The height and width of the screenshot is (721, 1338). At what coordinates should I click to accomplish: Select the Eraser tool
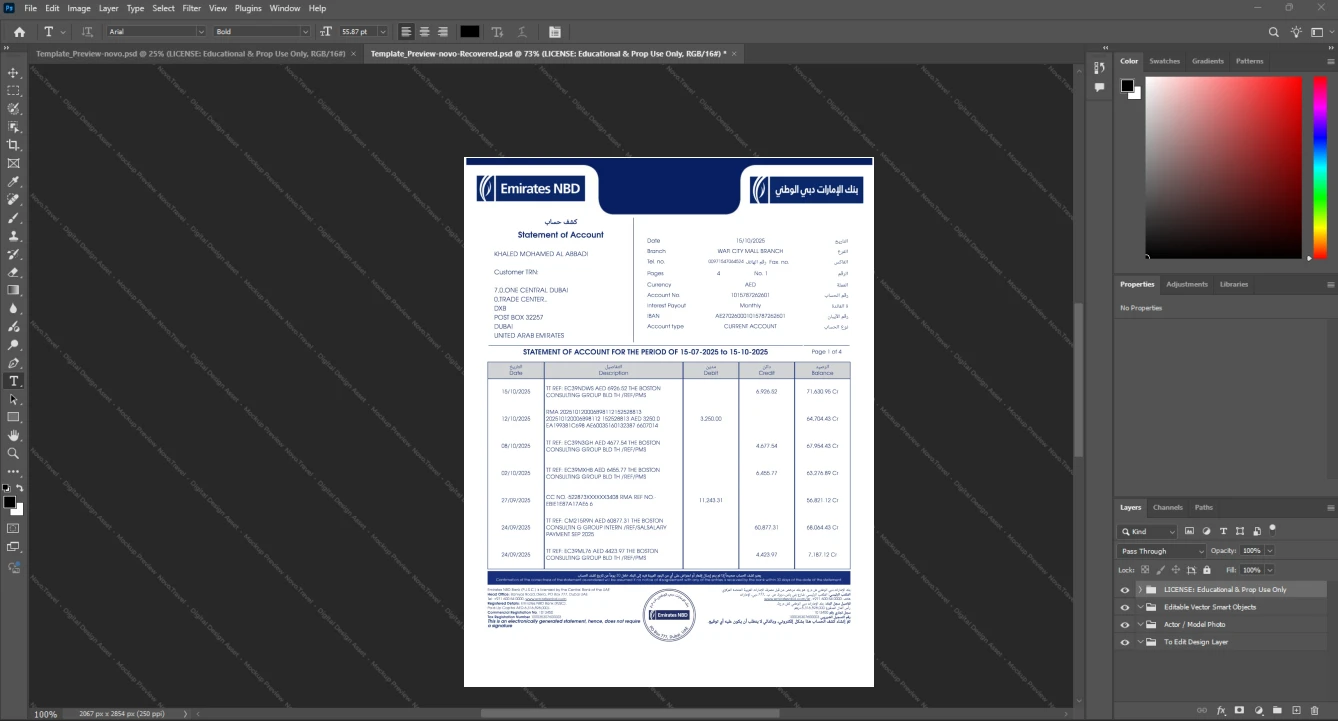click(x=14, y=272)
